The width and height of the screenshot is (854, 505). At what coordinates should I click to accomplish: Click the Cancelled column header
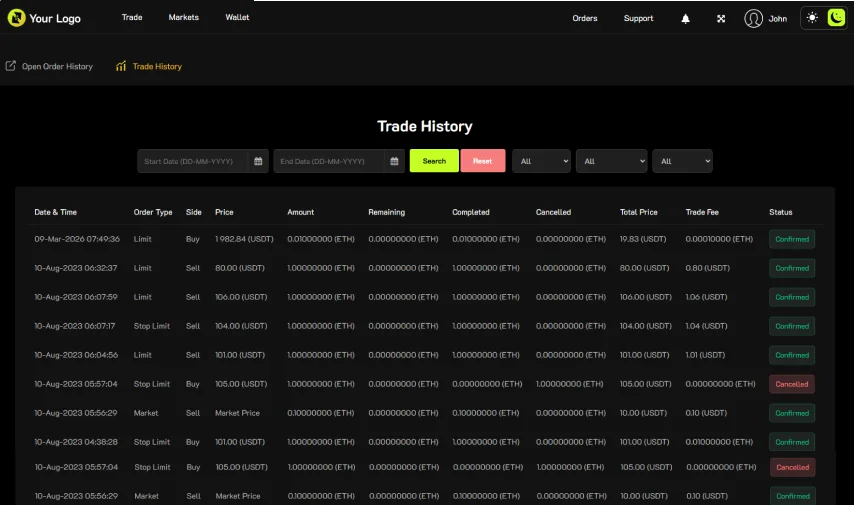pyautogui.click(x=553, y=212)
